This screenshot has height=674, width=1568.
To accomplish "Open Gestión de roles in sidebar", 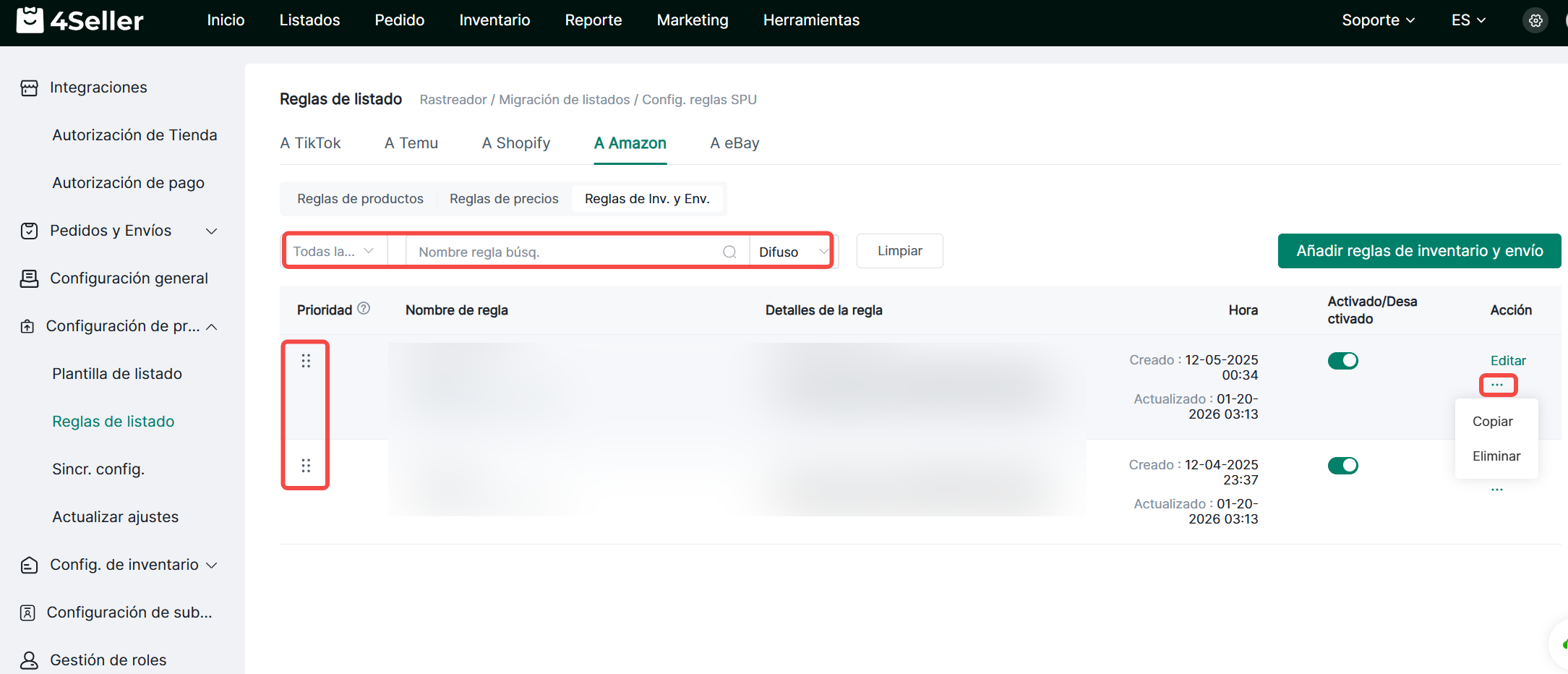I will [108, 660].
